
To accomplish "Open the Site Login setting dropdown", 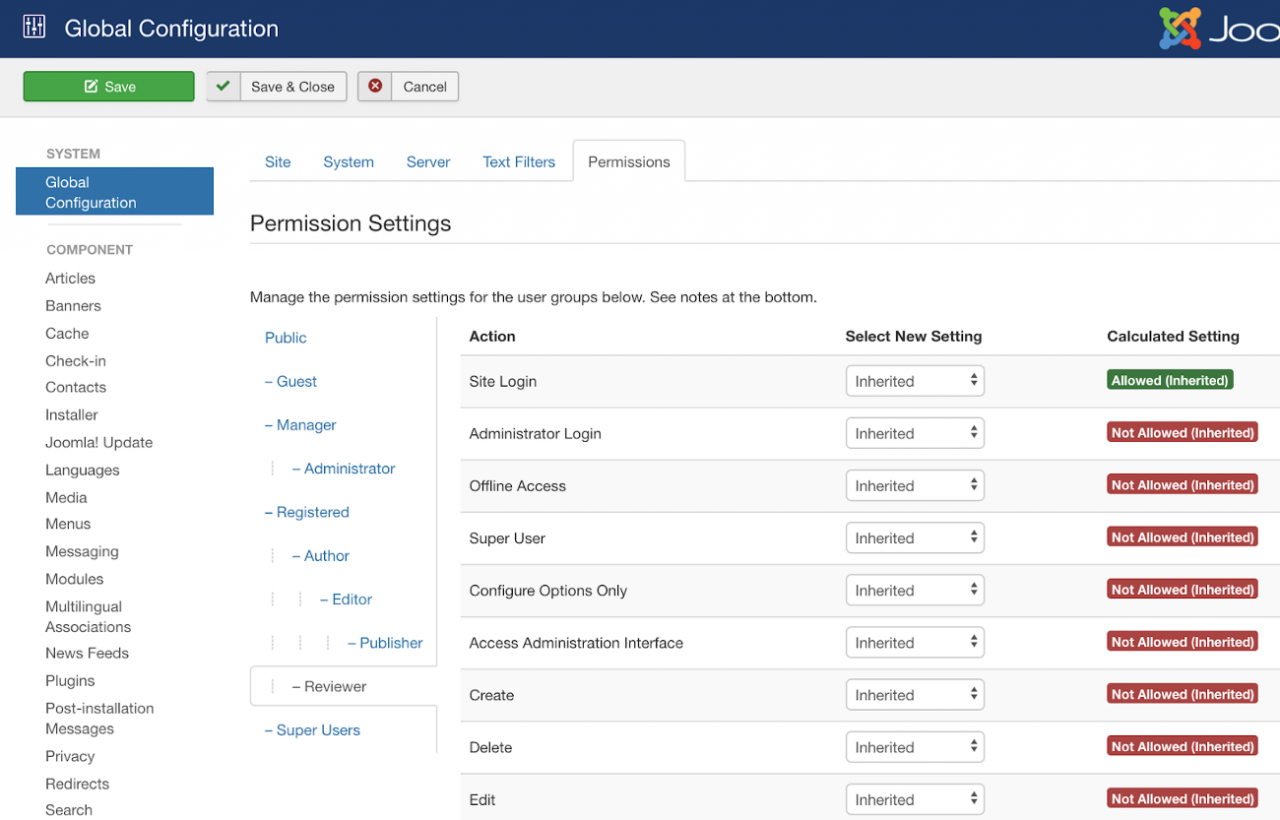I will click(915, 381).
